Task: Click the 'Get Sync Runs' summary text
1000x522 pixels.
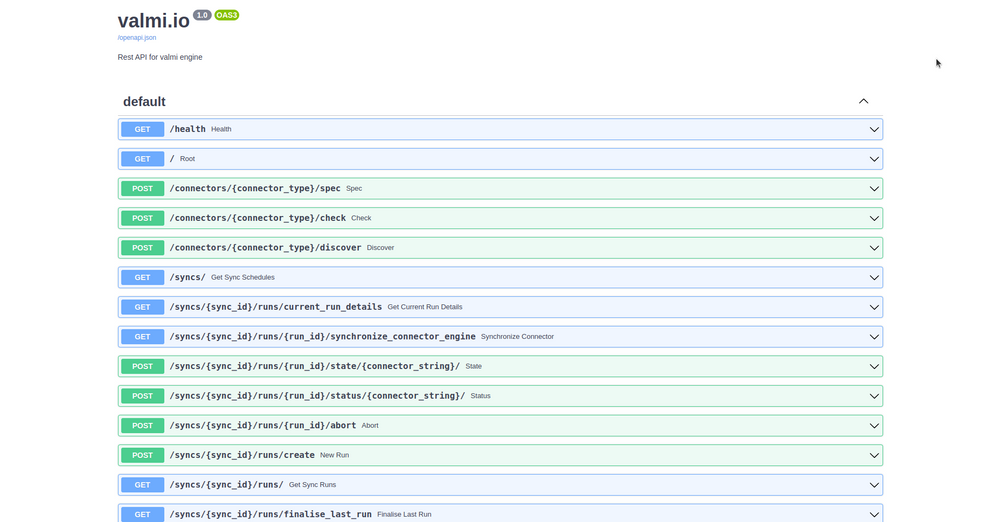Action: [312, 485]
